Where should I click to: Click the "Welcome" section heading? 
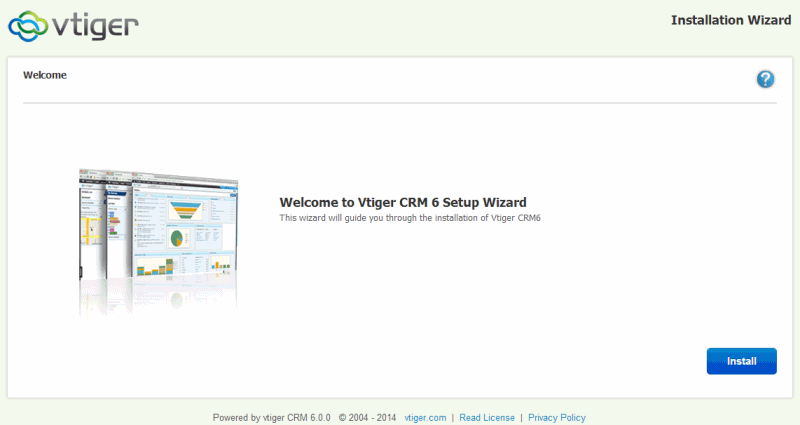click(45, 75)
